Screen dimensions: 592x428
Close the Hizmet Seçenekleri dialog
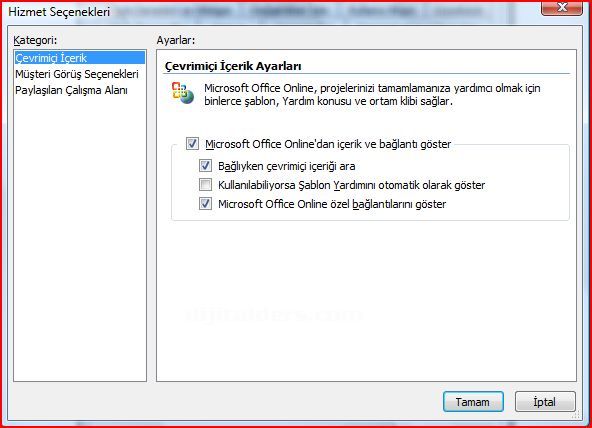(562, 8)
